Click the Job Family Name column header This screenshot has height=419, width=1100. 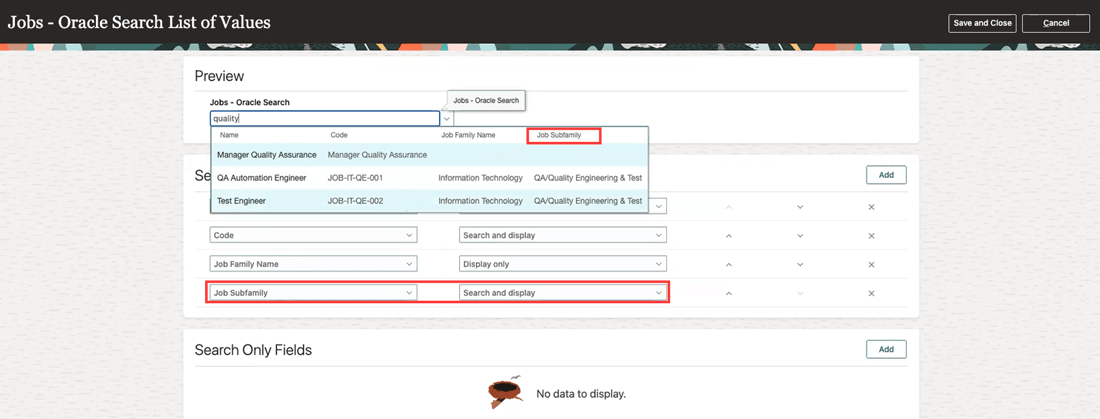pos(468,135)
